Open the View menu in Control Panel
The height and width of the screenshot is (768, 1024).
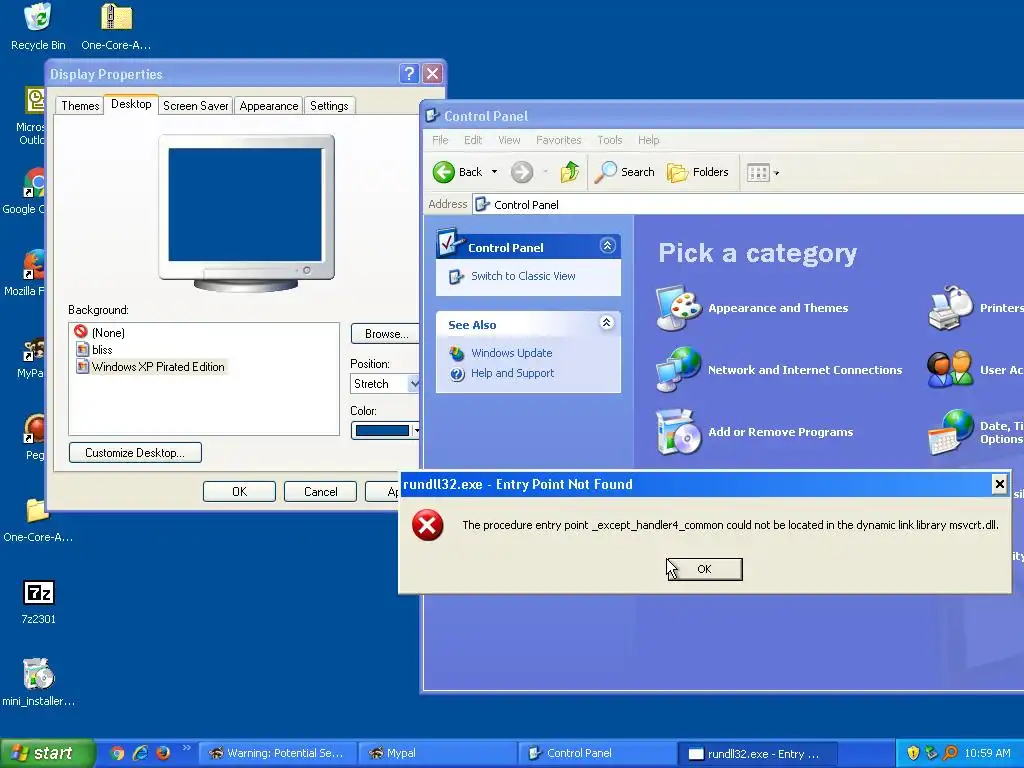tap(509, 140)
